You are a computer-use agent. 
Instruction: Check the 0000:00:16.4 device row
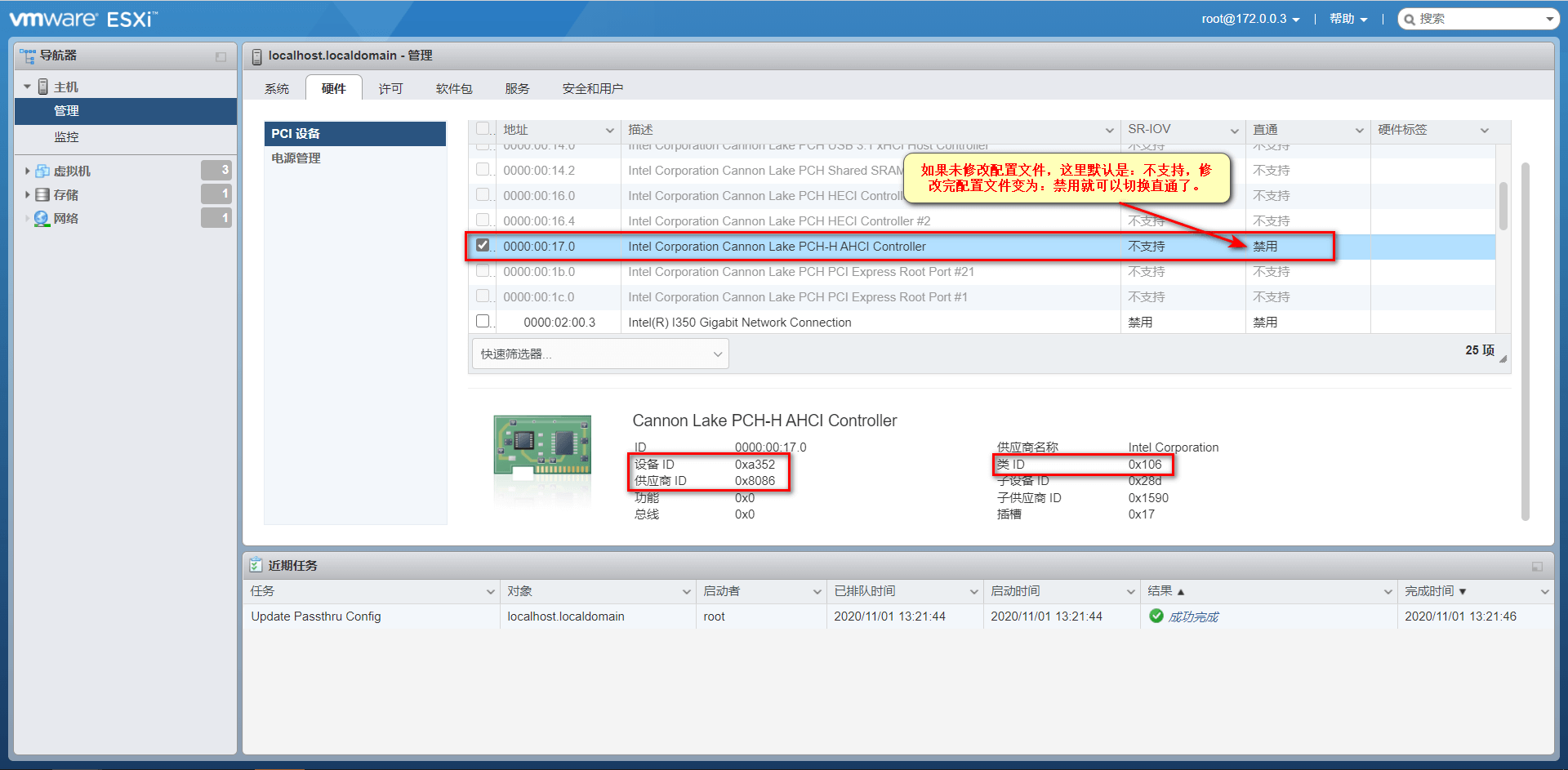point(483,220)
